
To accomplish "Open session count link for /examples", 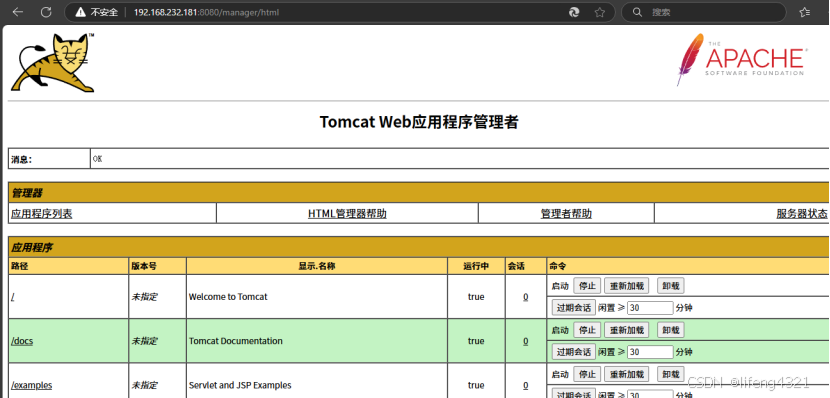I will (x=526, y=385).
